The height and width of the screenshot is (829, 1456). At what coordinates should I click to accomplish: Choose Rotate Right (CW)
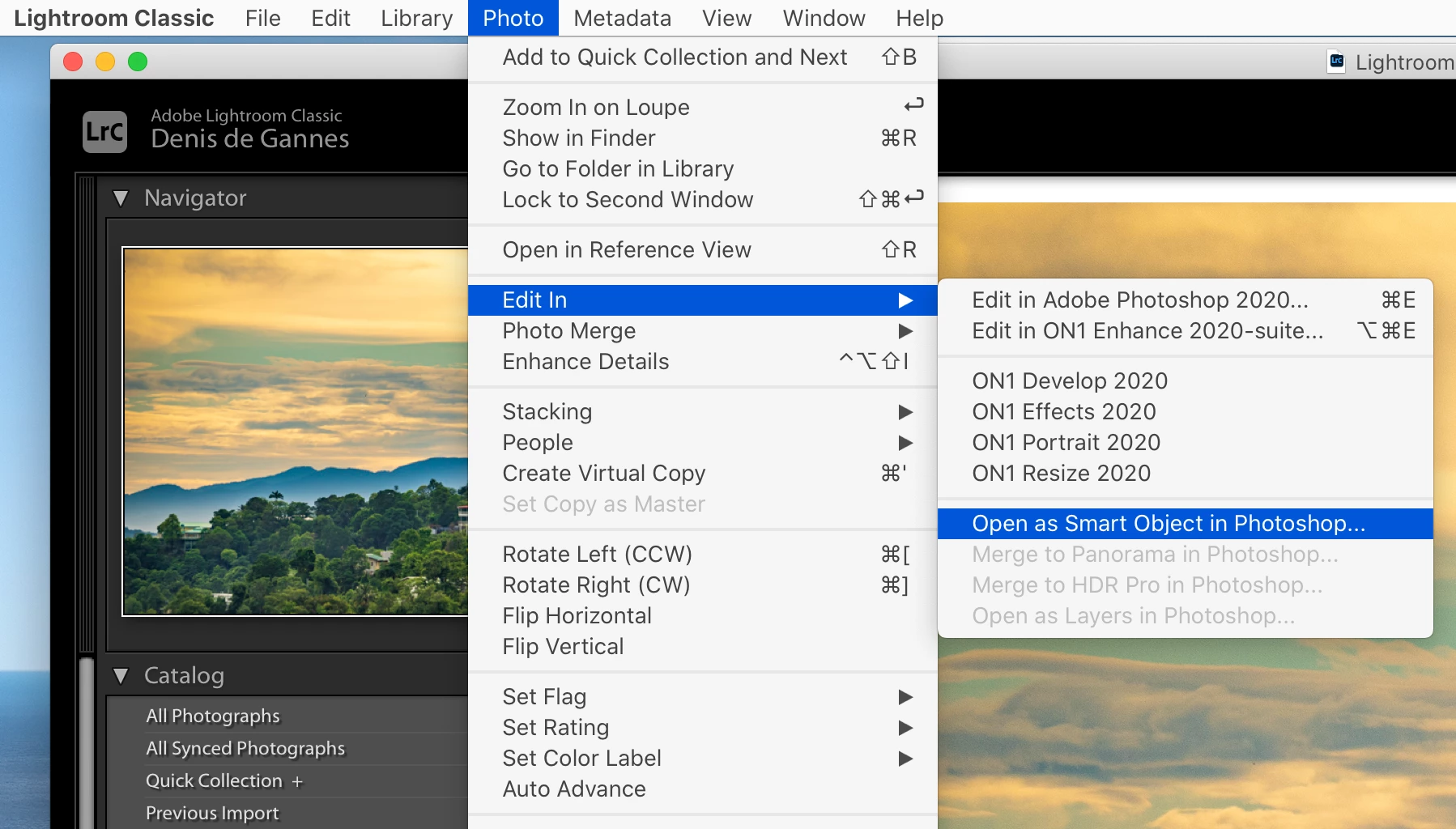703,585
